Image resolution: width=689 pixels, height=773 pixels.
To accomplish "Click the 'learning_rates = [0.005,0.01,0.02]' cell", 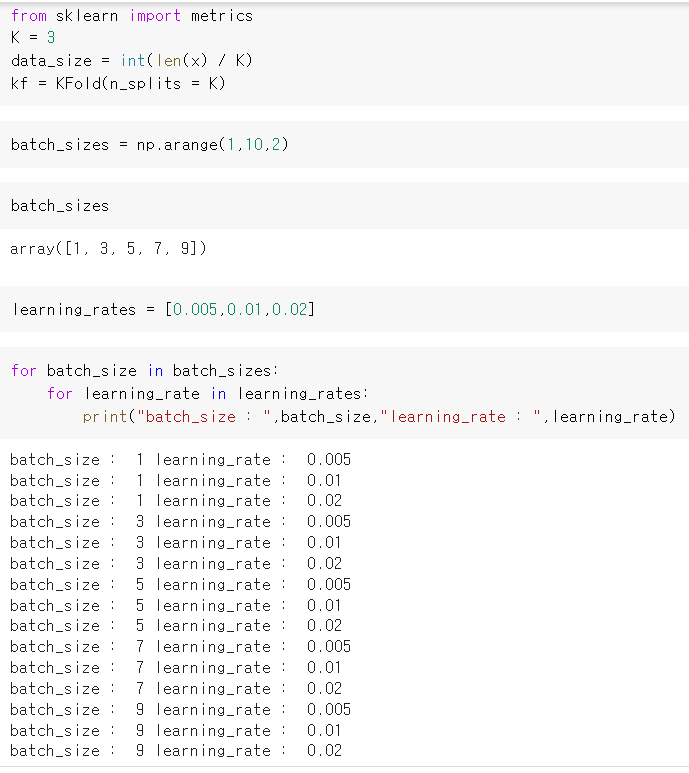I will pos(344,309).
